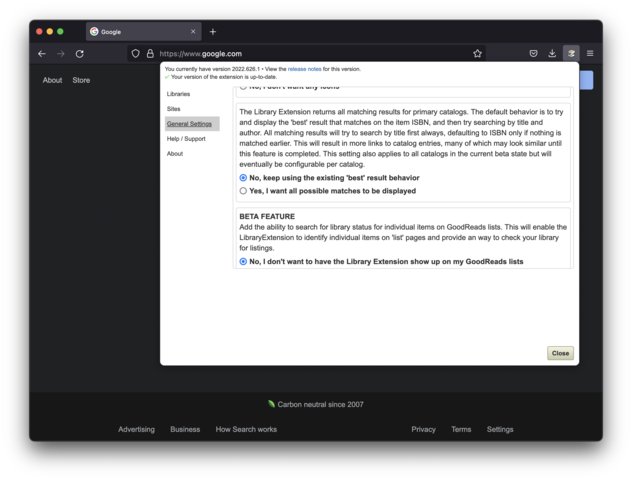Viewport: 632px width, 480px height.
Task: Open the Libraries settings section
Action: point(179,94)
